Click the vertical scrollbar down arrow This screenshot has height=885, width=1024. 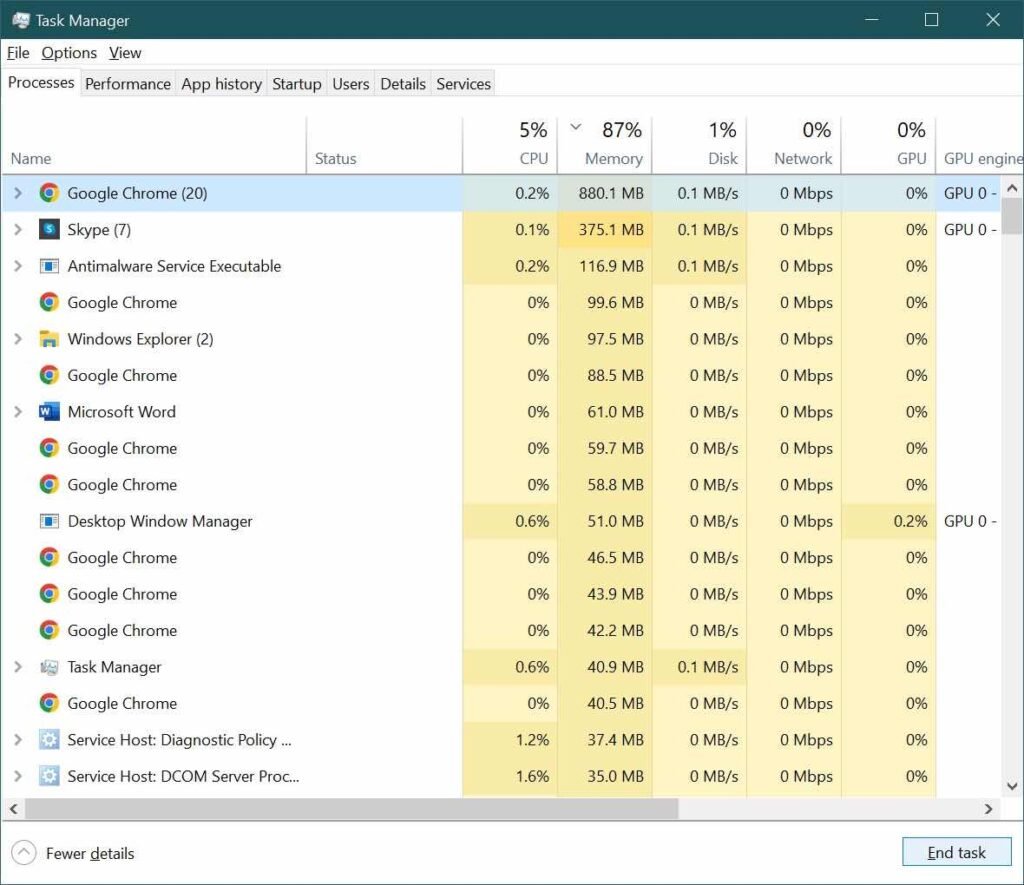click(x=1012, y=786)
